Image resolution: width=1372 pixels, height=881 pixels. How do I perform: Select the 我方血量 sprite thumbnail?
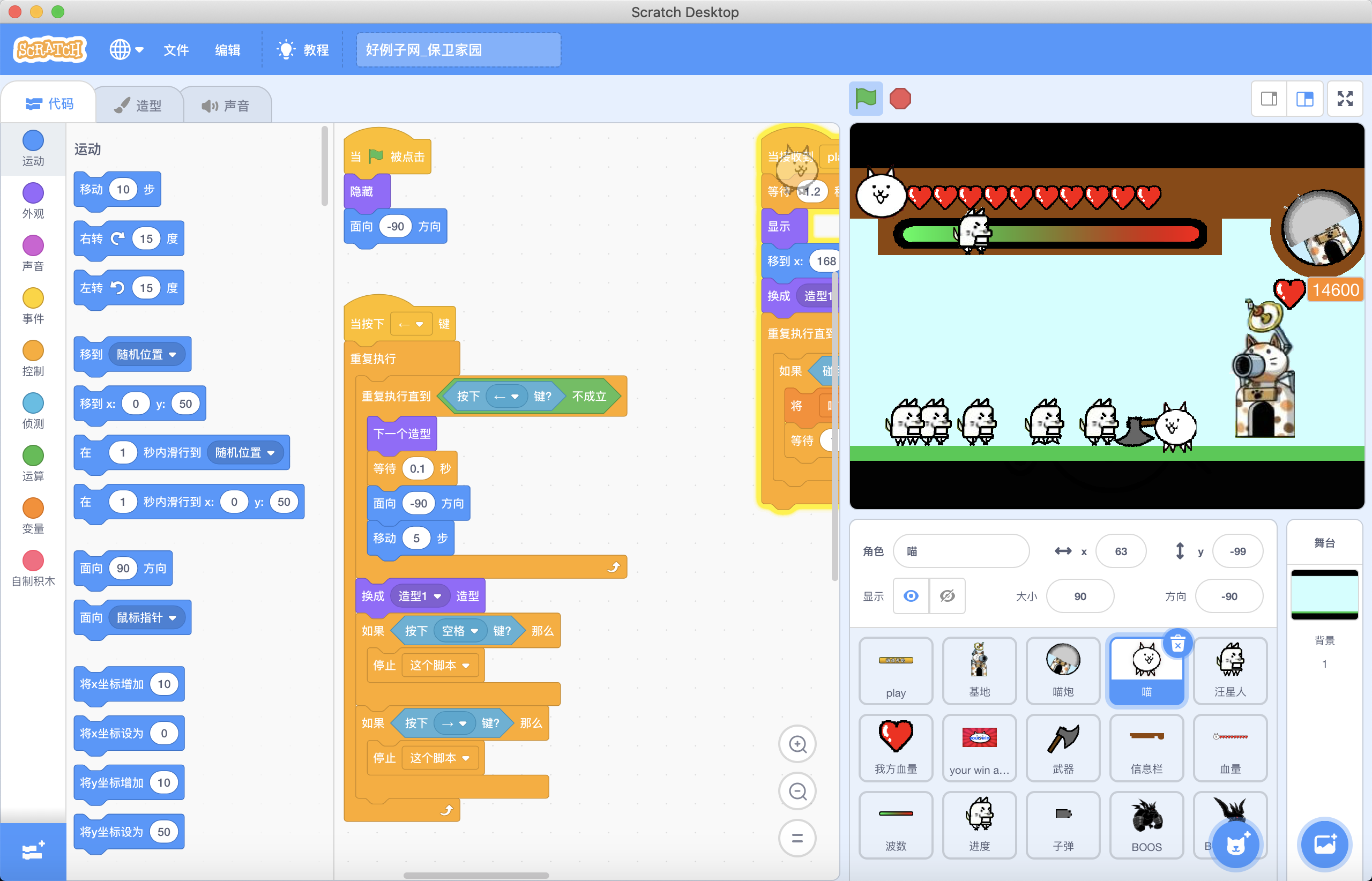896,748
